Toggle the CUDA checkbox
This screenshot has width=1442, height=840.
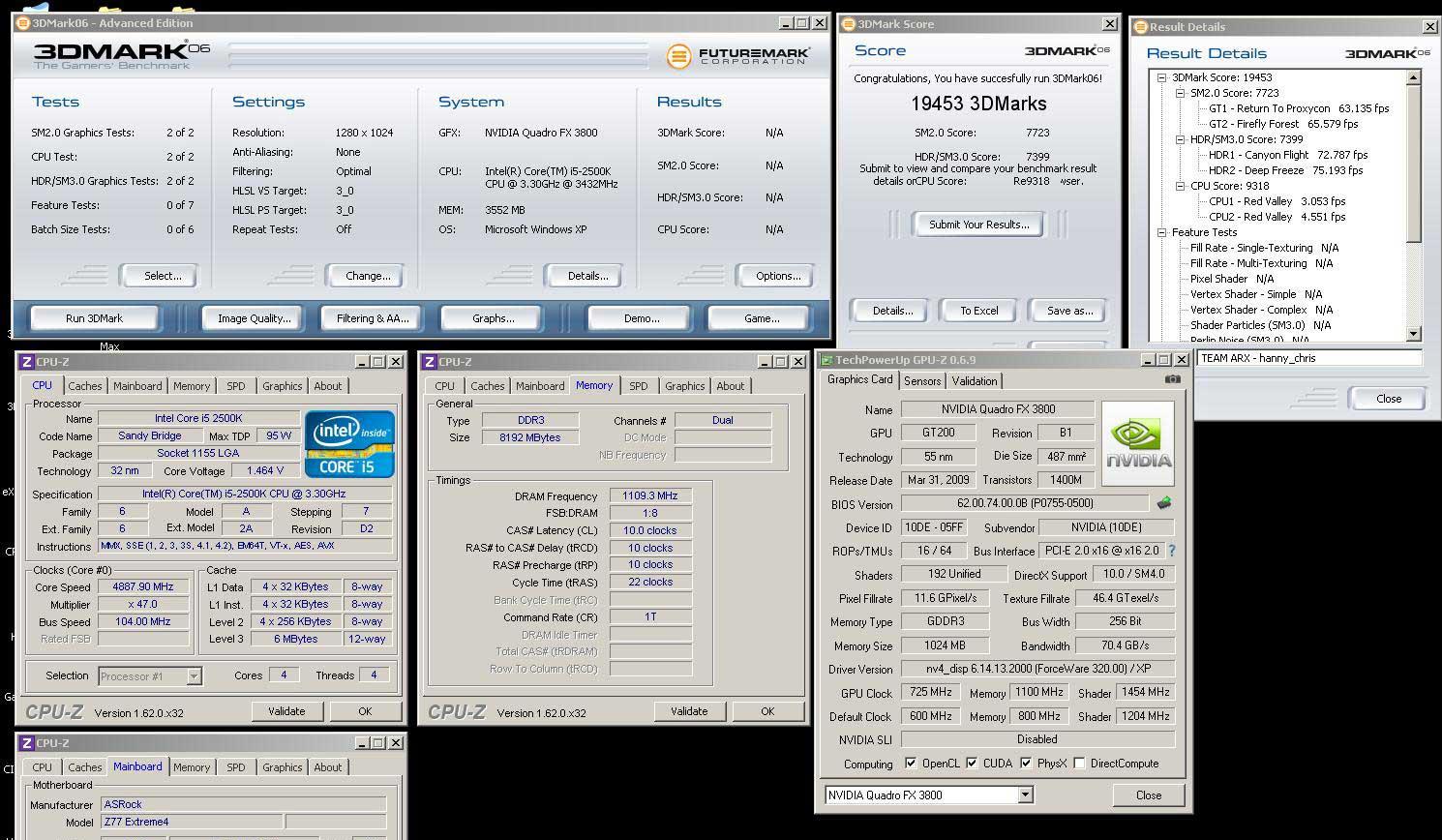tap(972, 763)
